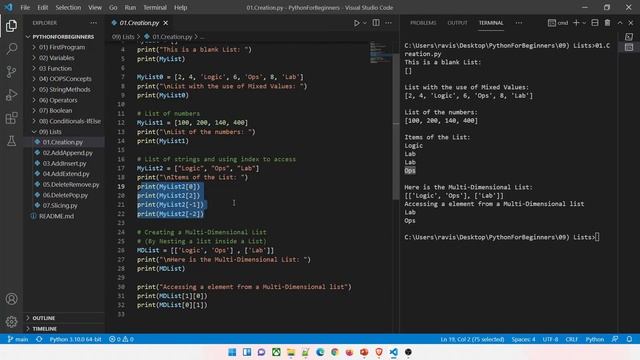640x360 pixels.
Task: Change language mode Python
Action: pyautogui.click(x=595, y=339)
